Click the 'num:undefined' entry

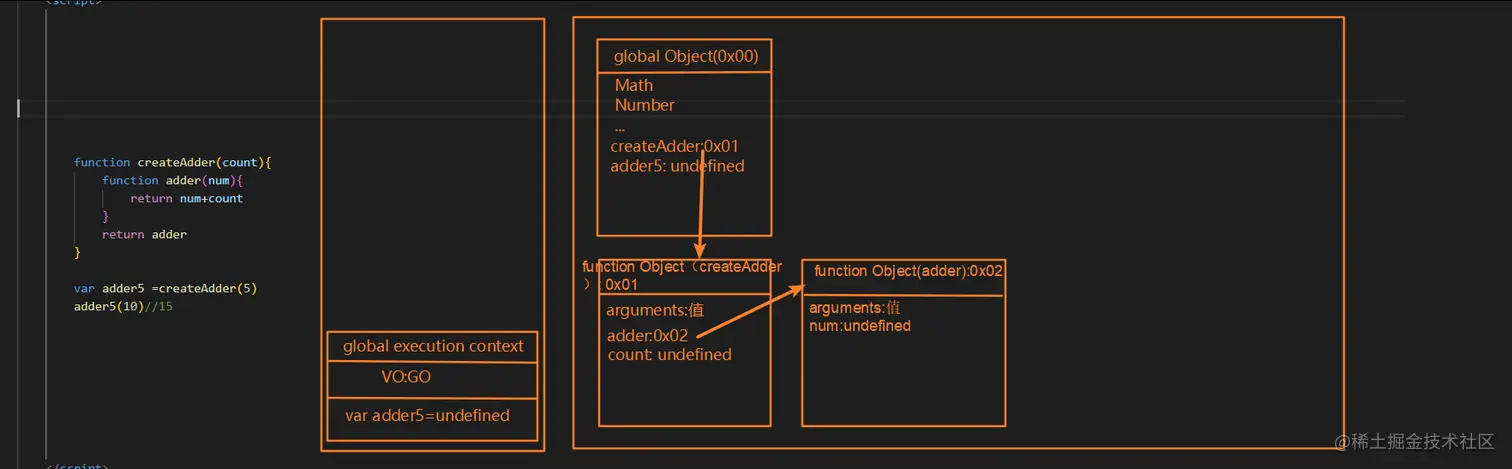coord(860,326)
